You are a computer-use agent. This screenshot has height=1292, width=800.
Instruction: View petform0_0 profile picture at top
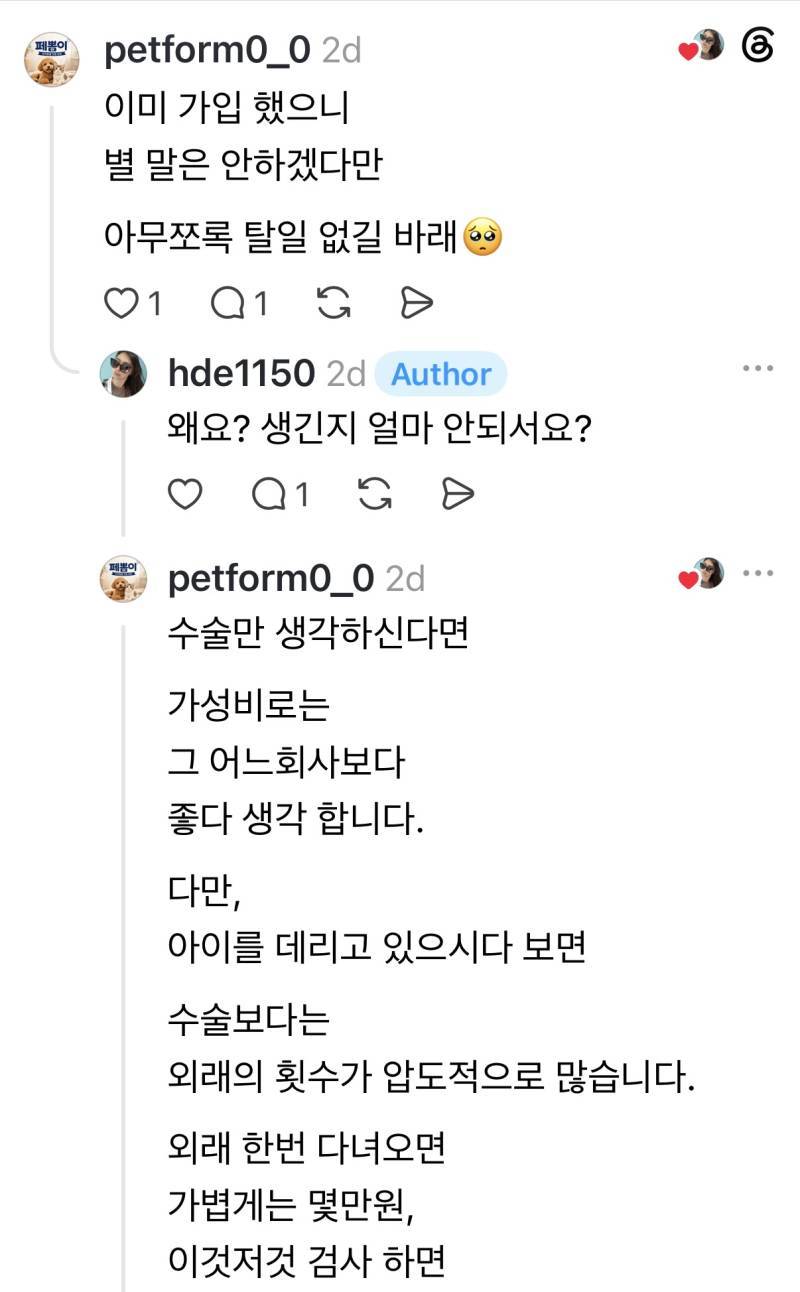51,60
